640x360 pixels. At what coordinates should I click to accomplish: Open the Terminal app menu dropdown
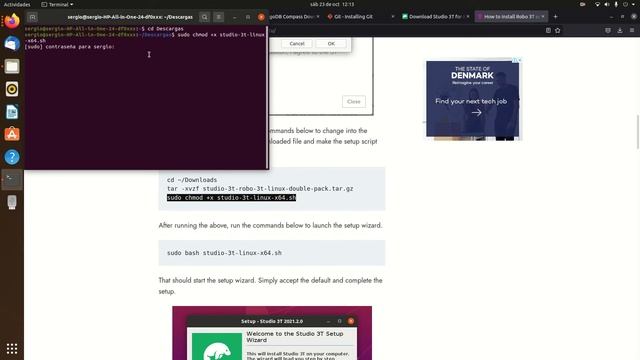57,4
